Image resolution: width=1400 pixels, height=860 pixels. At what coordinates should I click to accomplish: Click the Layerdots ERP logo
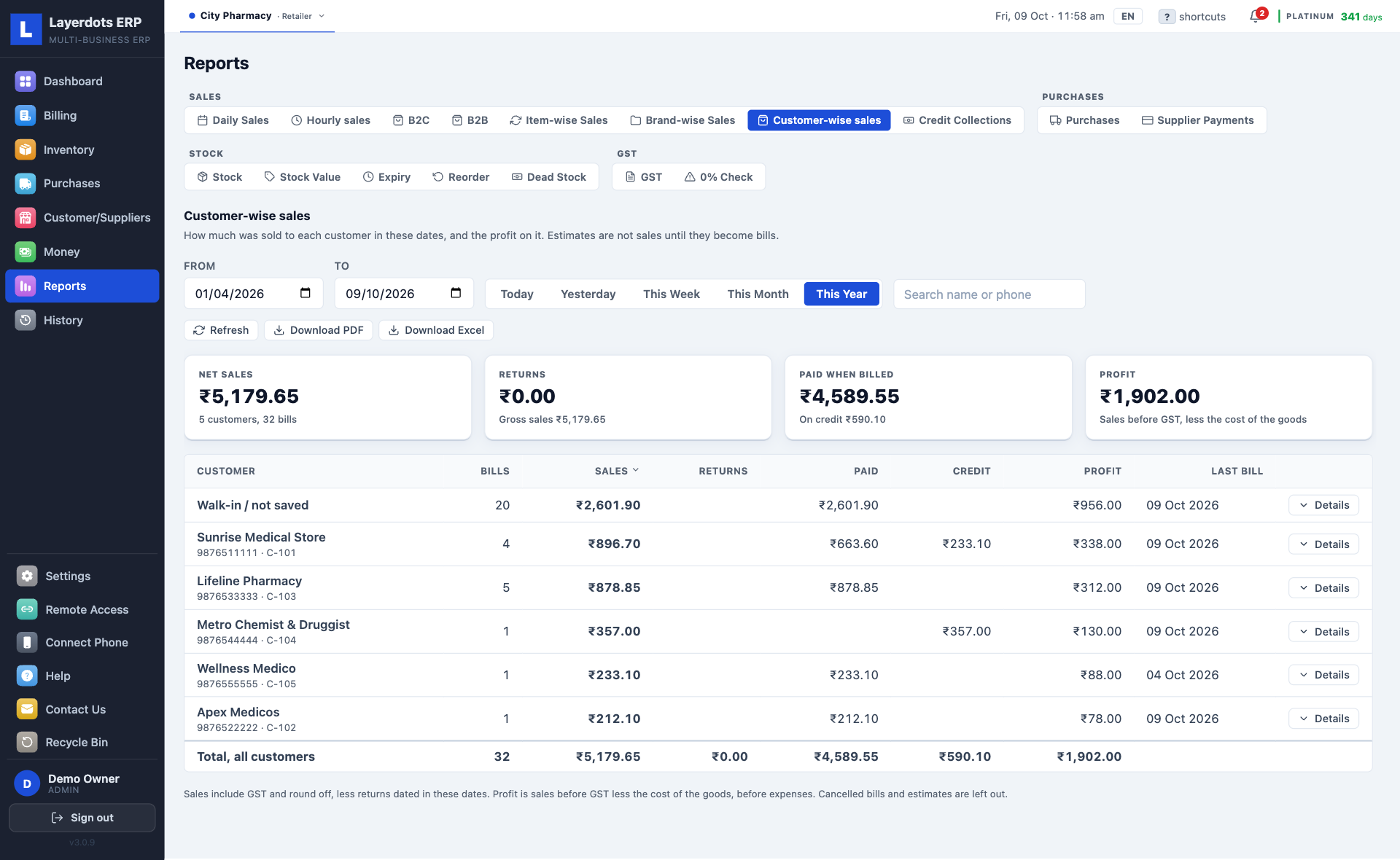coord(26,28)
